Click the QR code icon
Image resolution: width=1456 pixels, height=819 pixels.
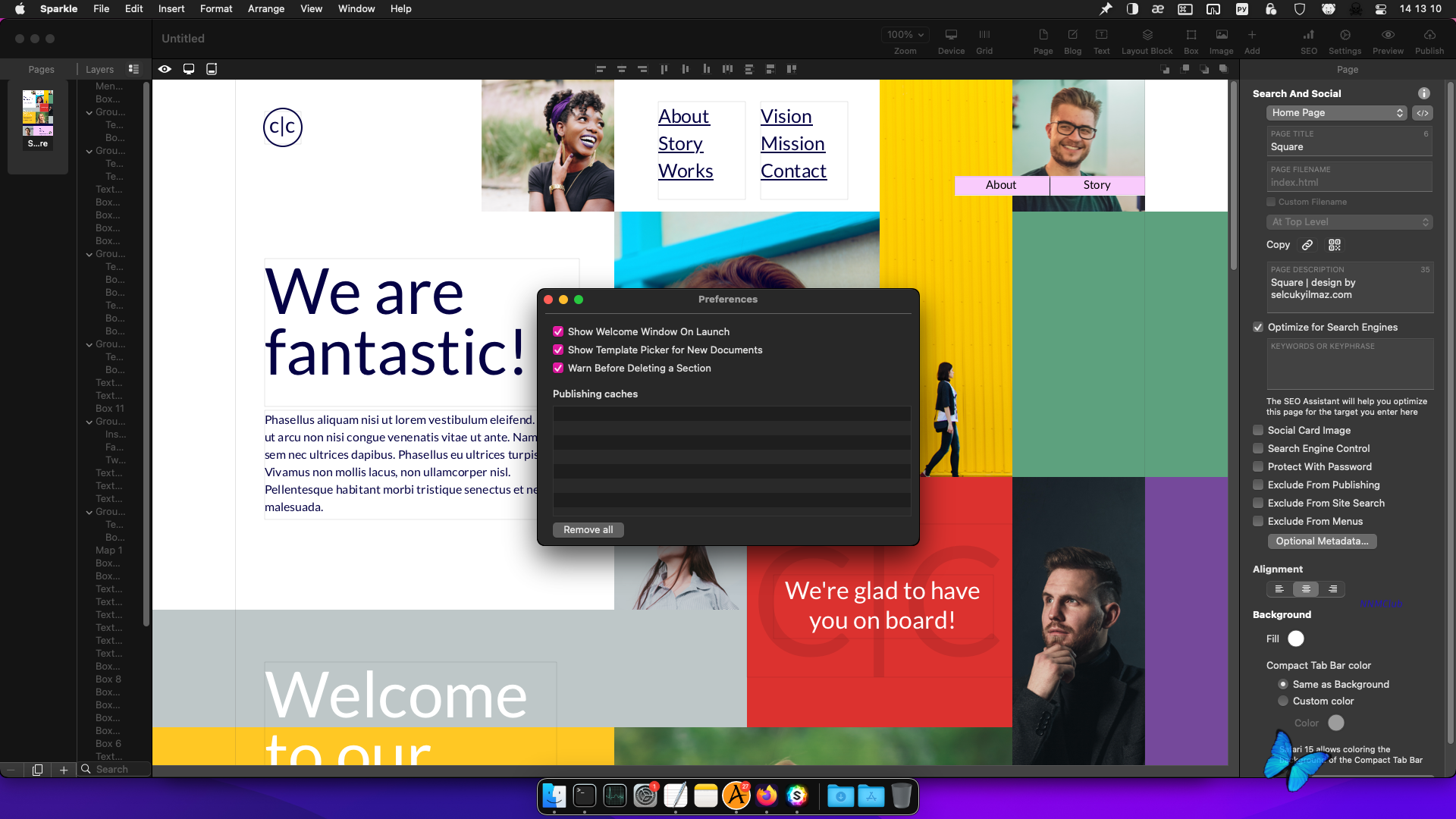(1335, 245)
